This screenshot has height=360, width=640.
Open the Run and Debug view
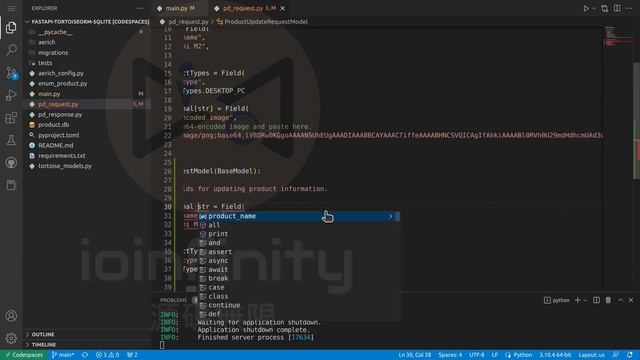[11, 95]
